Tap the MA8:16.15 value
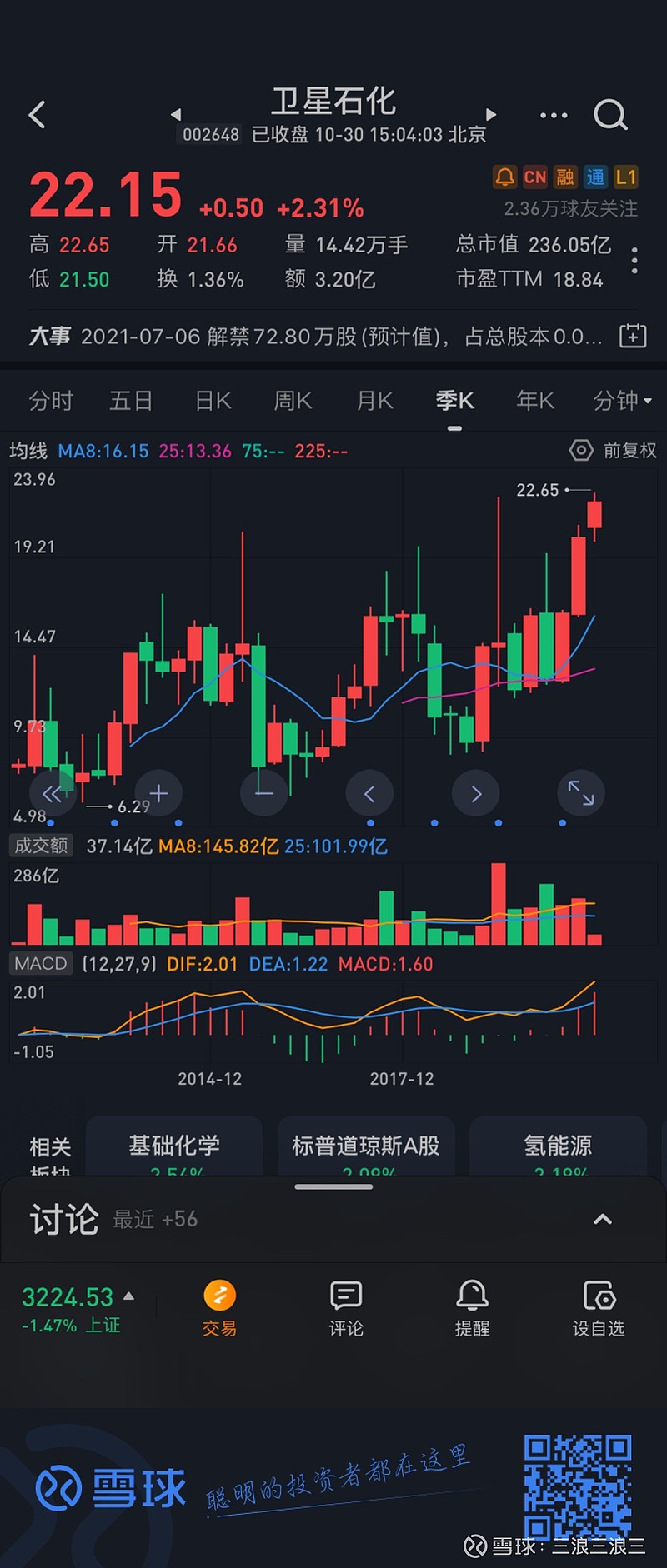This screenshot has width=667, height=1568. [103, 451]
